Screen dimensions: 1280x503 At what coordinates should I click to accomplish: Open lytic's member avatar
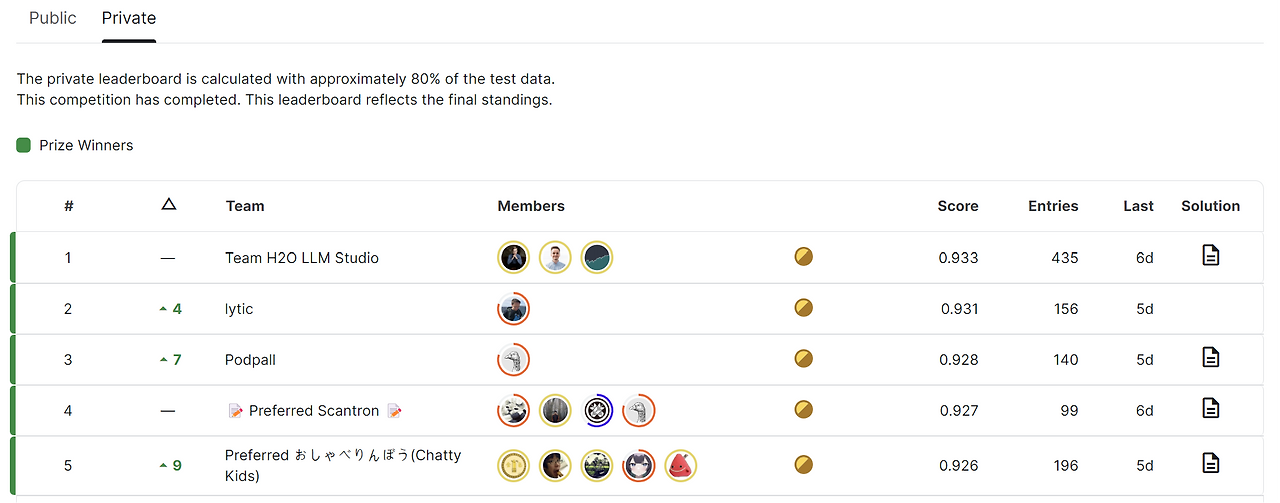click(x=513, y=309)
